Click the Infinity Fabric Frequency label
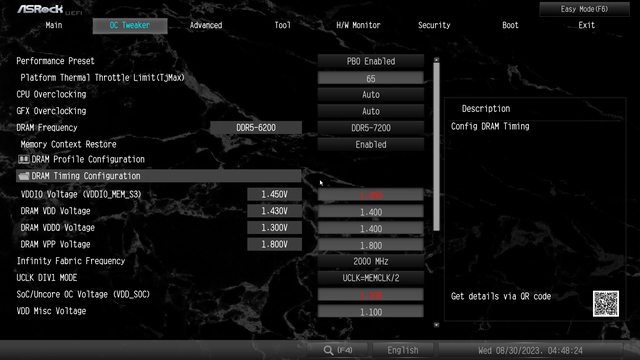Image resolution: width=640 pixels, height=360 pixels. 71,261
